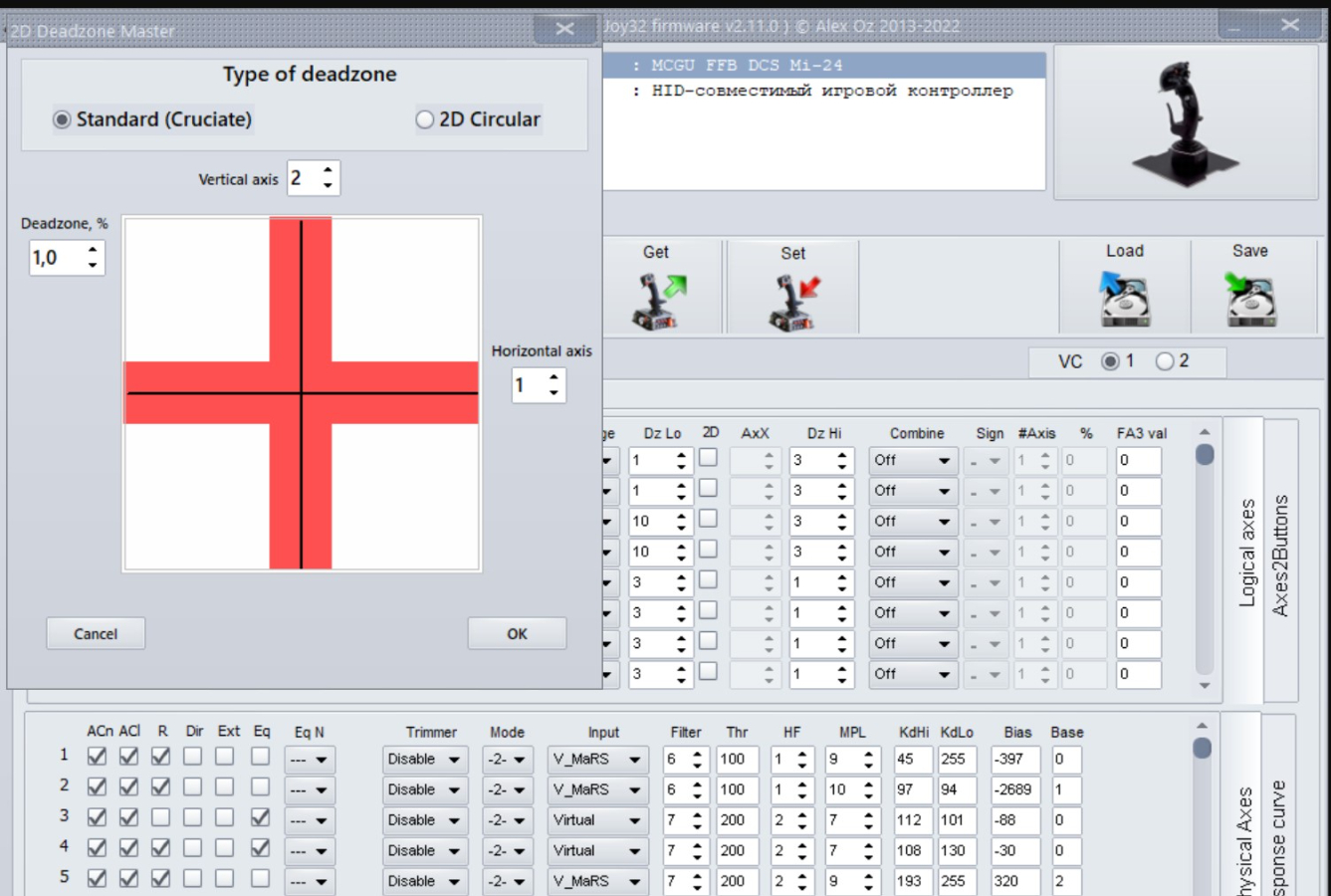The image size is (1331, 896).
Task: Decrease Deadzone percent with the down arrow
Action: (x=93, y=265)
